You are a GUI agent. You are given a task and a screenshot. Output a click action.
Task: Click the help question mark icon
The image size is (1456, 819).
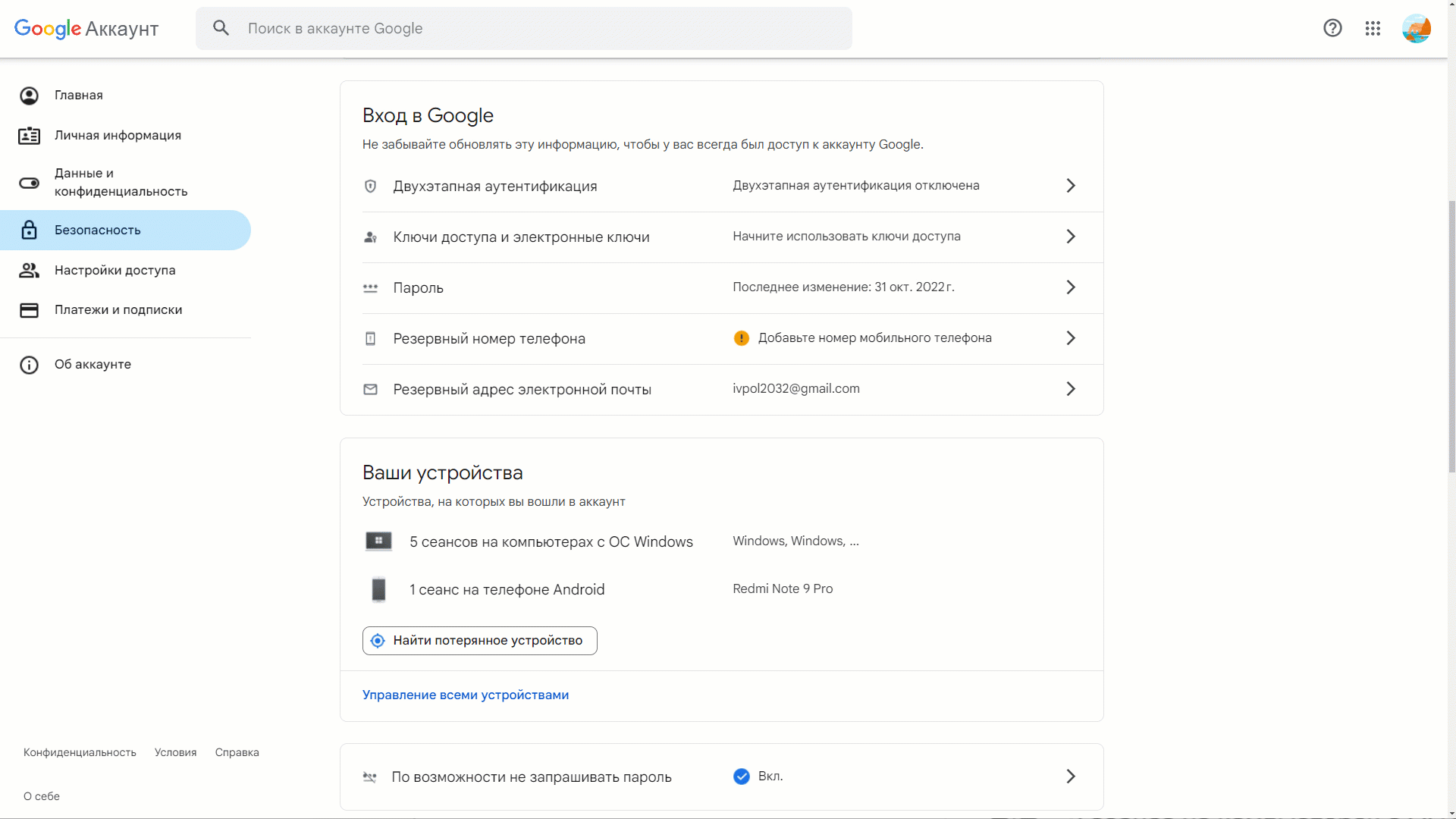click(1332, 29)
